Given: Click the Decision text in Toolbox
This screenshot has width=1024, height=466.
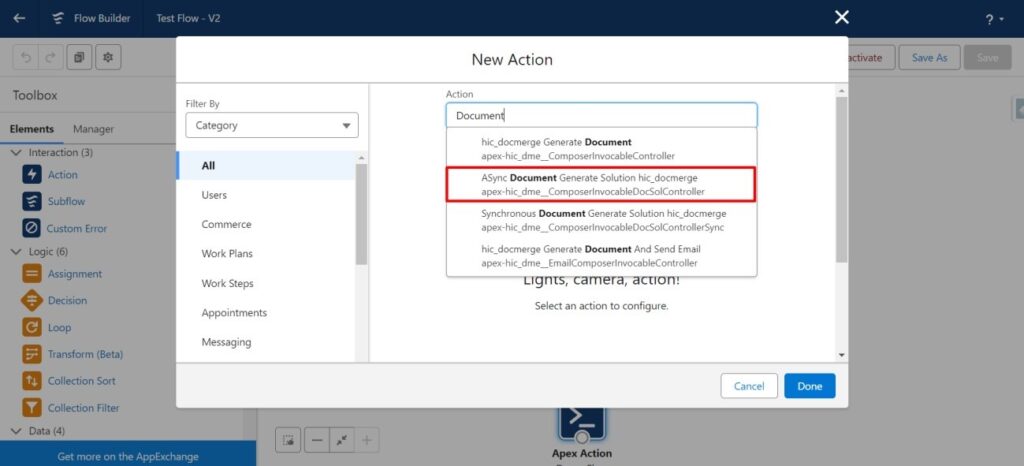Looking at the screenshot, I should point(67,301).
